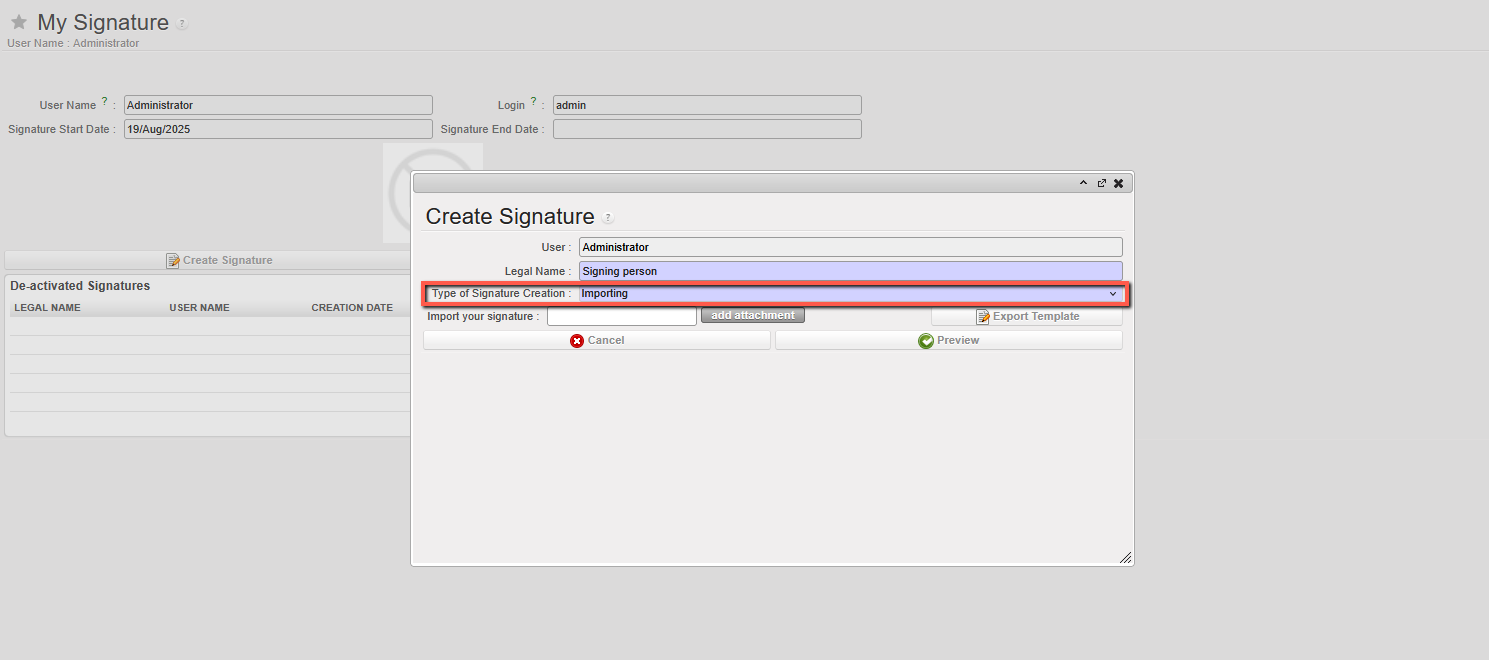Mark My Signature page as favorite star
The height and width of the screenshot is (660, 1489).
(18, 22)
